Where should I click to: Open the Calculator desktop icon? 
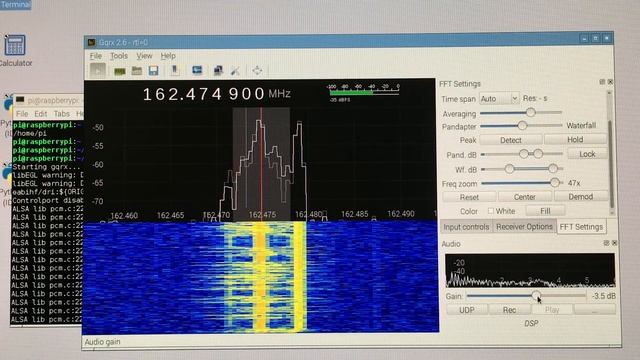tap(16, 50)
